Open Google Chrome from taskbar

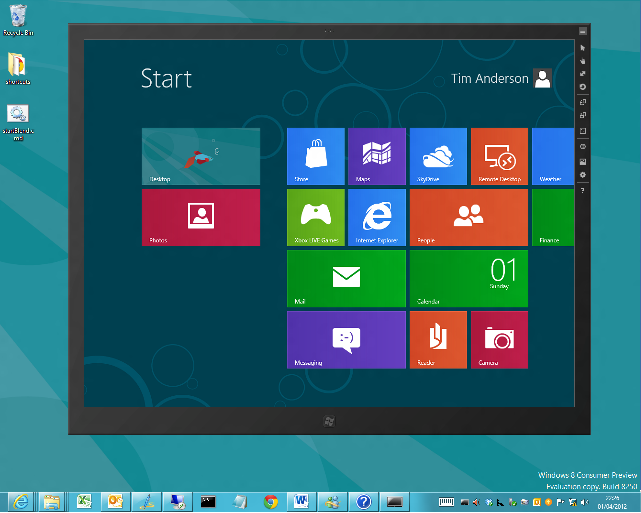(x=270, y=502)
